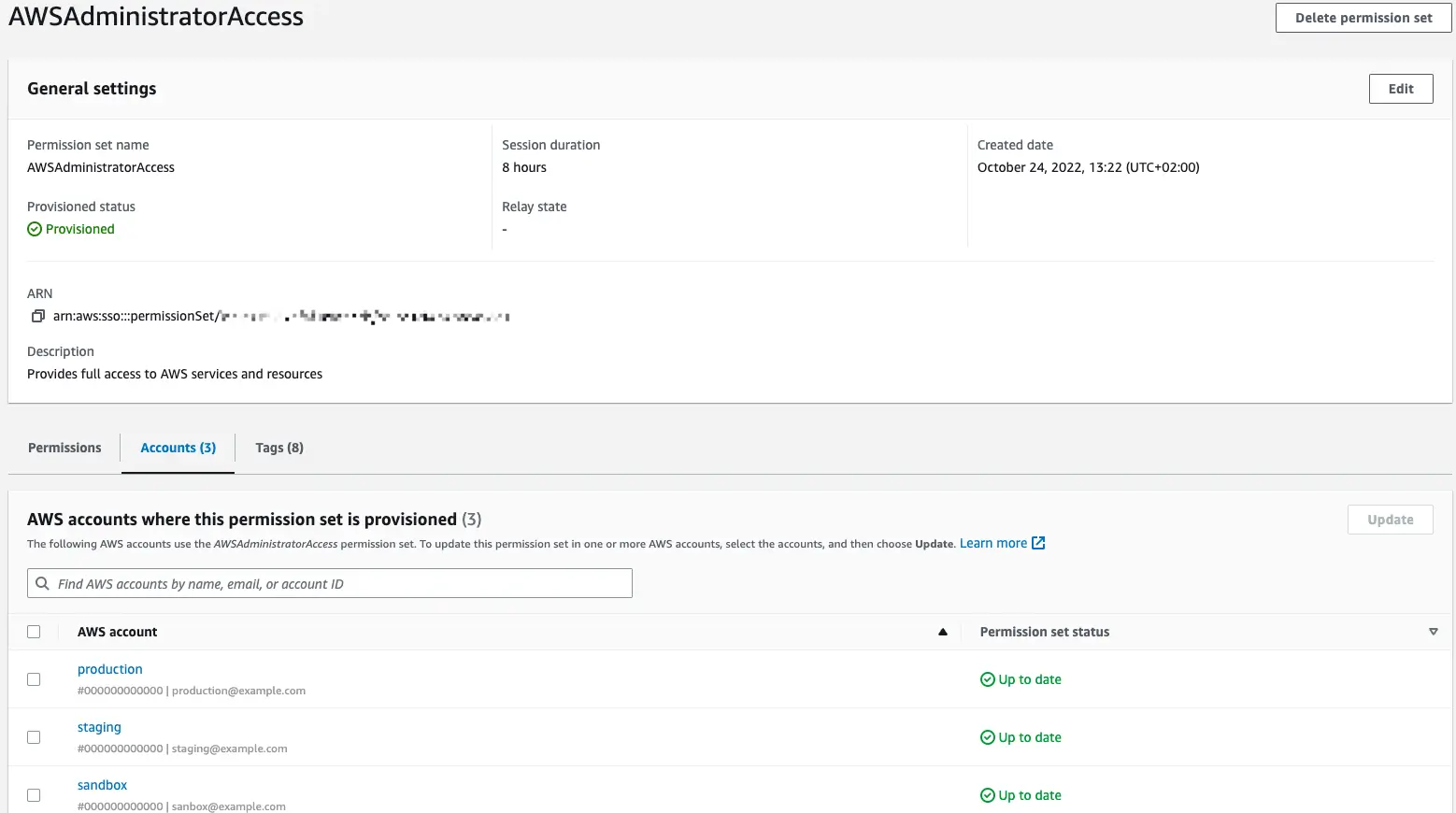
Task: Select the sandbox account checkbox
Action: [x=34, y=795]
